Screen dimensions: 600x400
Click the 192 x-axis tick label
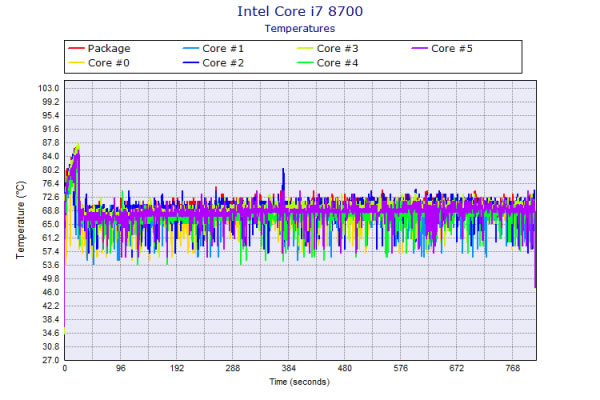(x=177, y=368)
